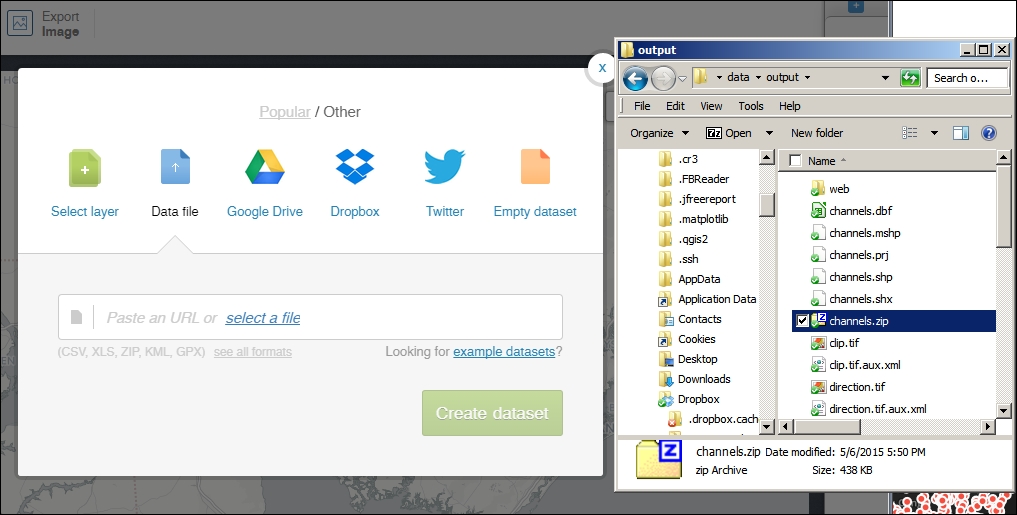The height and width of the screenshot is (515, 1017).
Task: Open the File menu
Action: pyautogui.click(x=642, y=106)
